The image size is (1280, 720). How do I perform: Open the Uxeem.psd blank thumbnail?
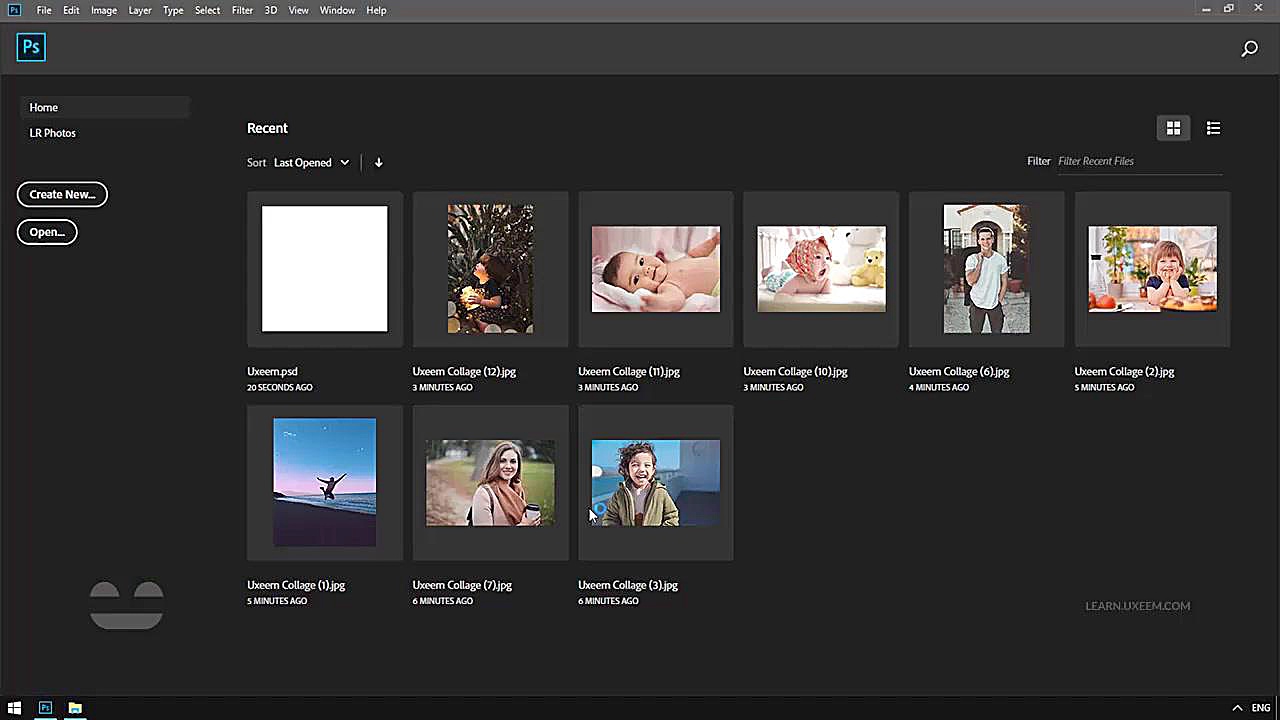pyautogui.click(x=324, y=269)
